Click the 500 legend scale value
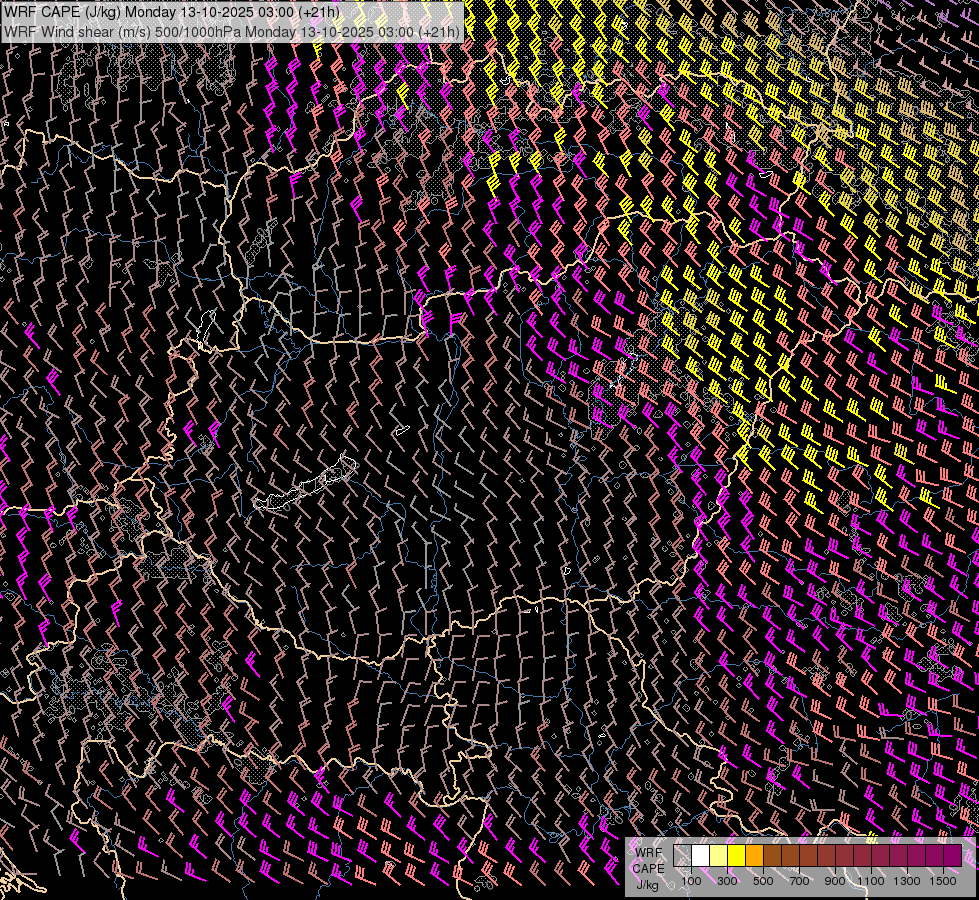This screenshot has width=979, height=900. click(763, 881)
